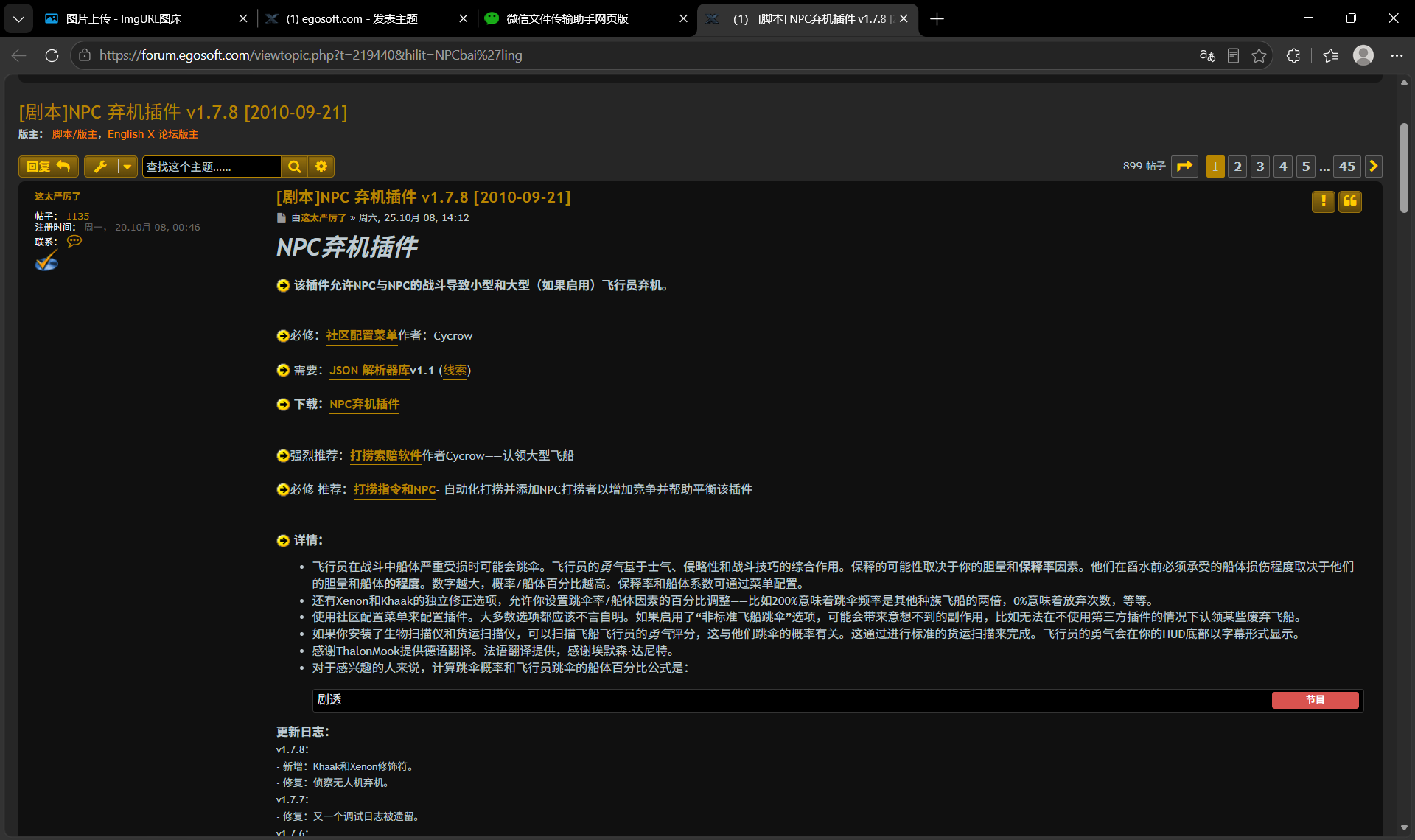Click the scrollbar down arrow
The width and height of the screenshot is (1415, 840).
click(1404, 828)
